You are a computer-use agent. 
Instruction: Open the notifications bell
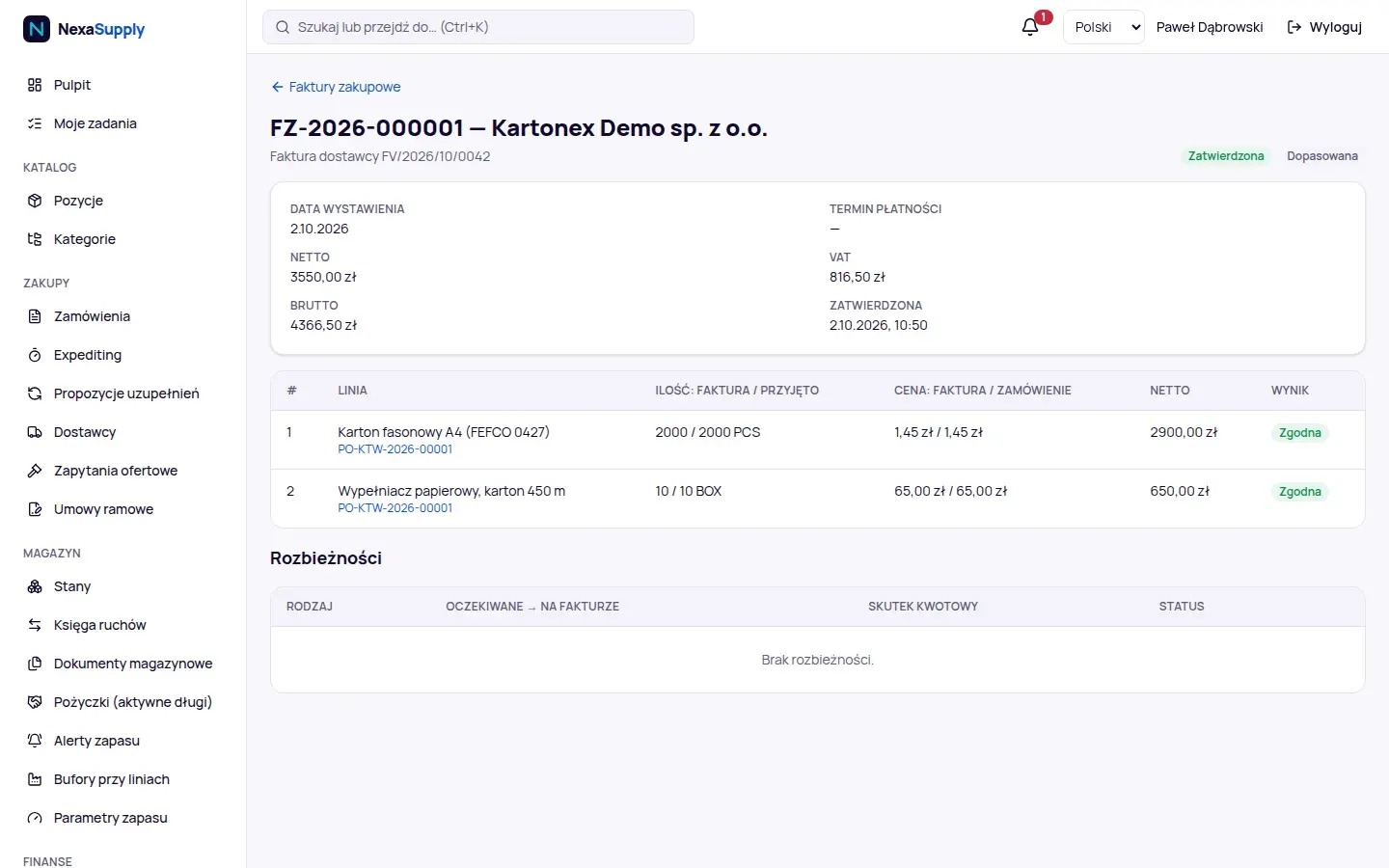pos(1030,27)
